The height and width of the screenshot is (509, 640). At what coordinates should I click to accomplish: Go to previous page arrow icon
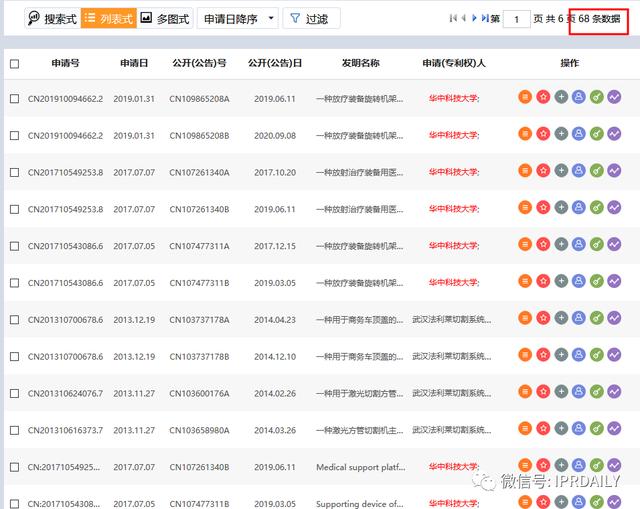[x=464, y=18]
